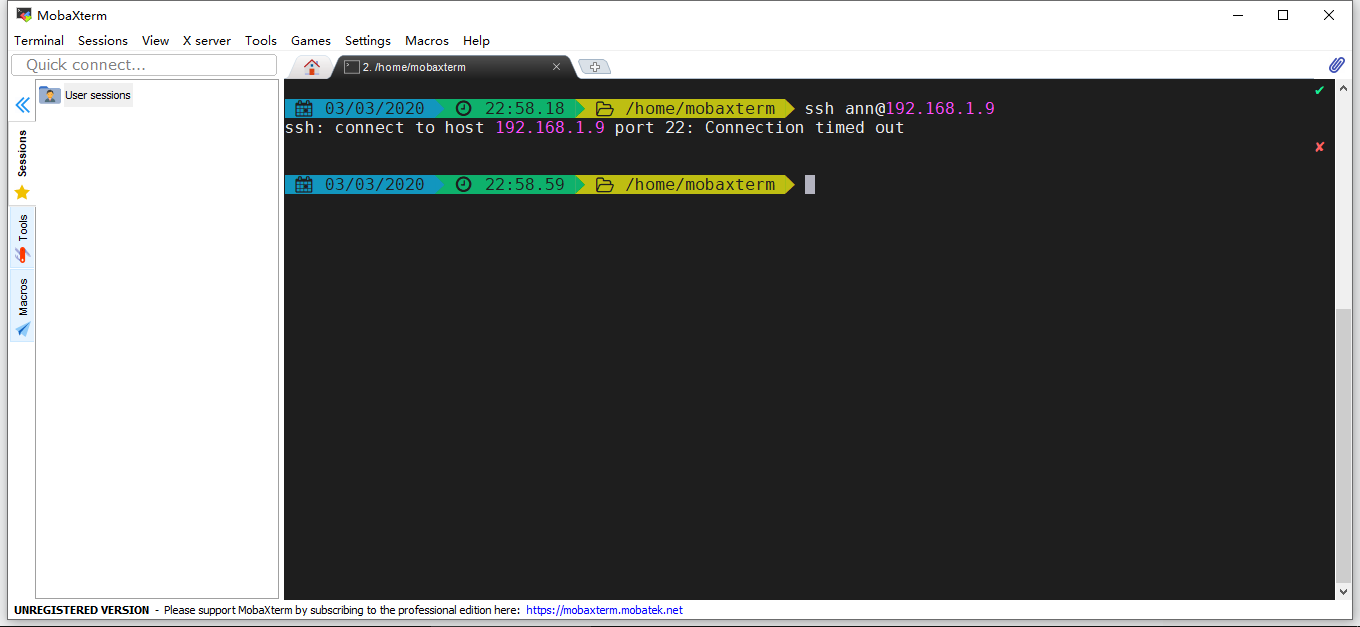Viewport: 1360px width, 627px height.
Task: Click the scrollbar down arrow
Action: 1343,592
